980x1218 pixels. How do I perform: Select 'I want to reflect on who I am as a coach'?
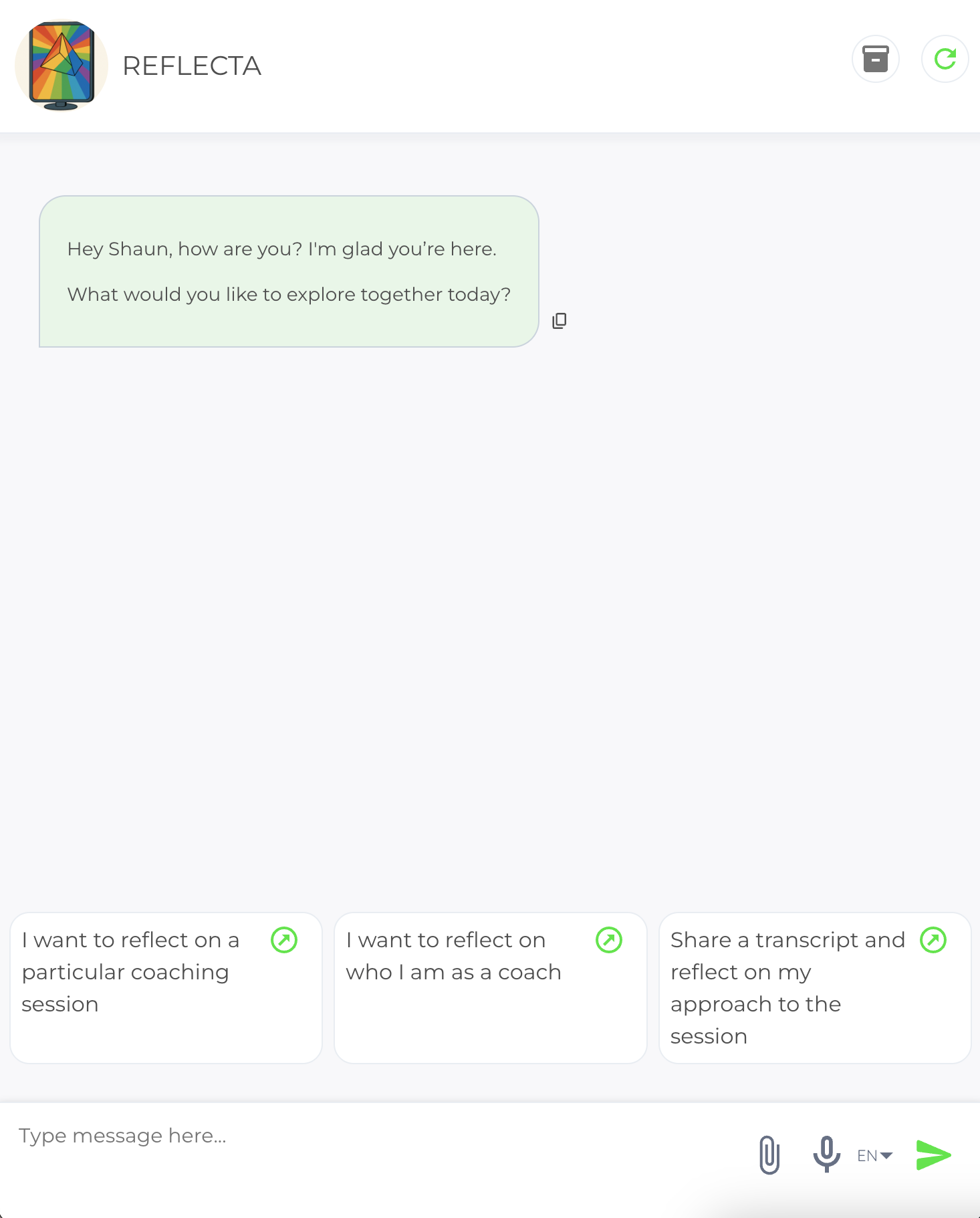[453, 956]
